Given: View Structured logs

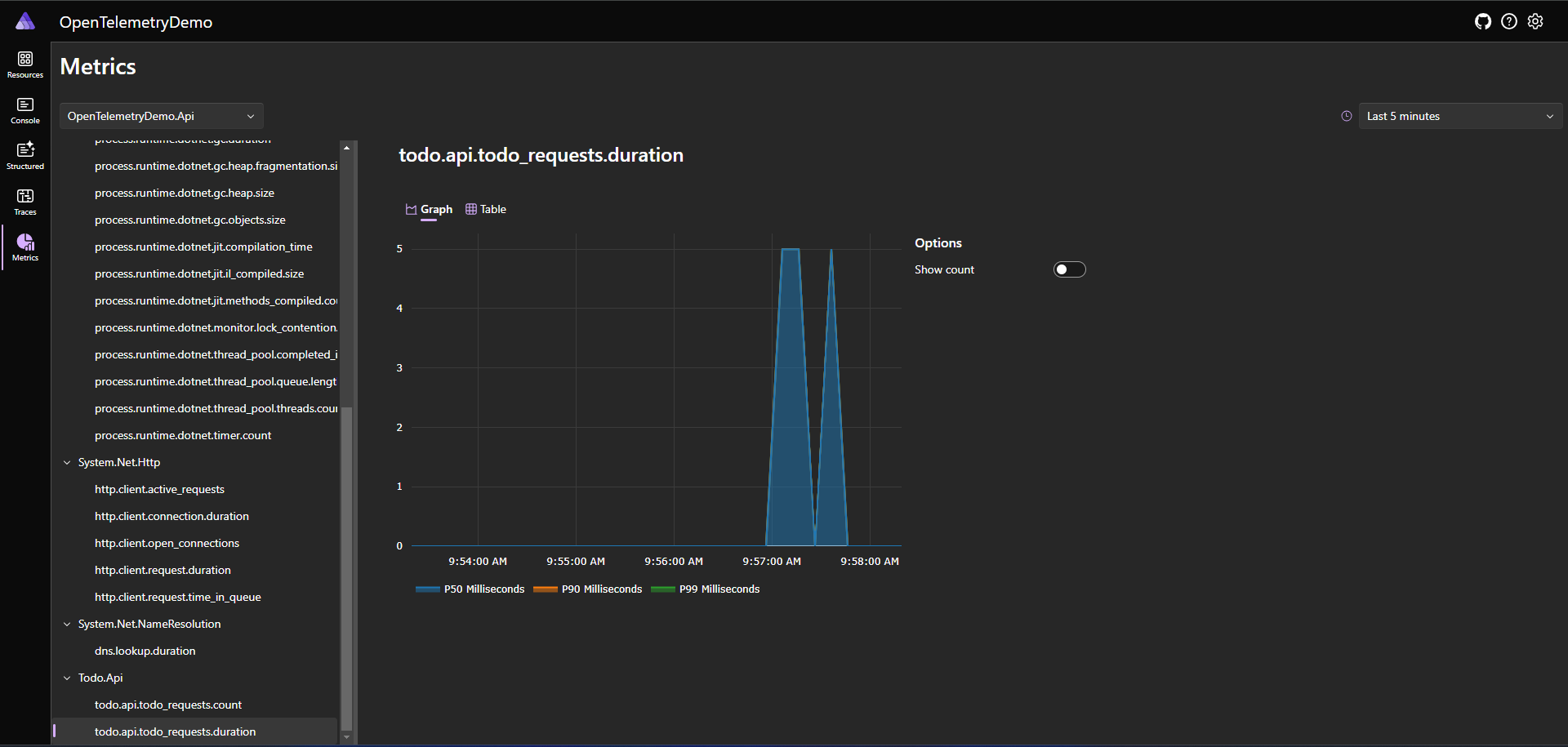Looking at the screenshot, I should tap(24, 155).
